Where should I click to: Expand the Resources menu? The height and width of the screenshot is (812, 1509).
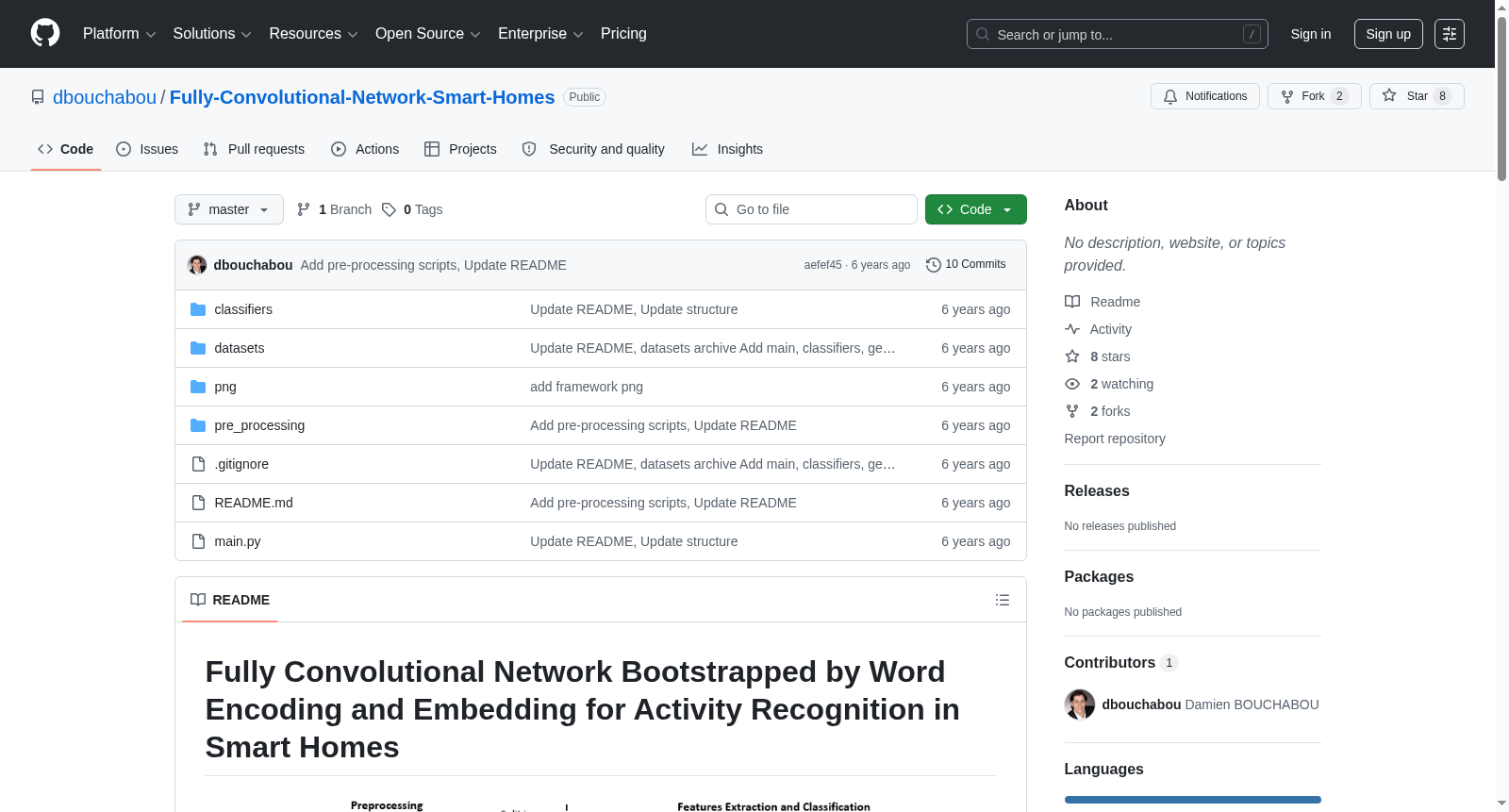[x=313, y=34]
